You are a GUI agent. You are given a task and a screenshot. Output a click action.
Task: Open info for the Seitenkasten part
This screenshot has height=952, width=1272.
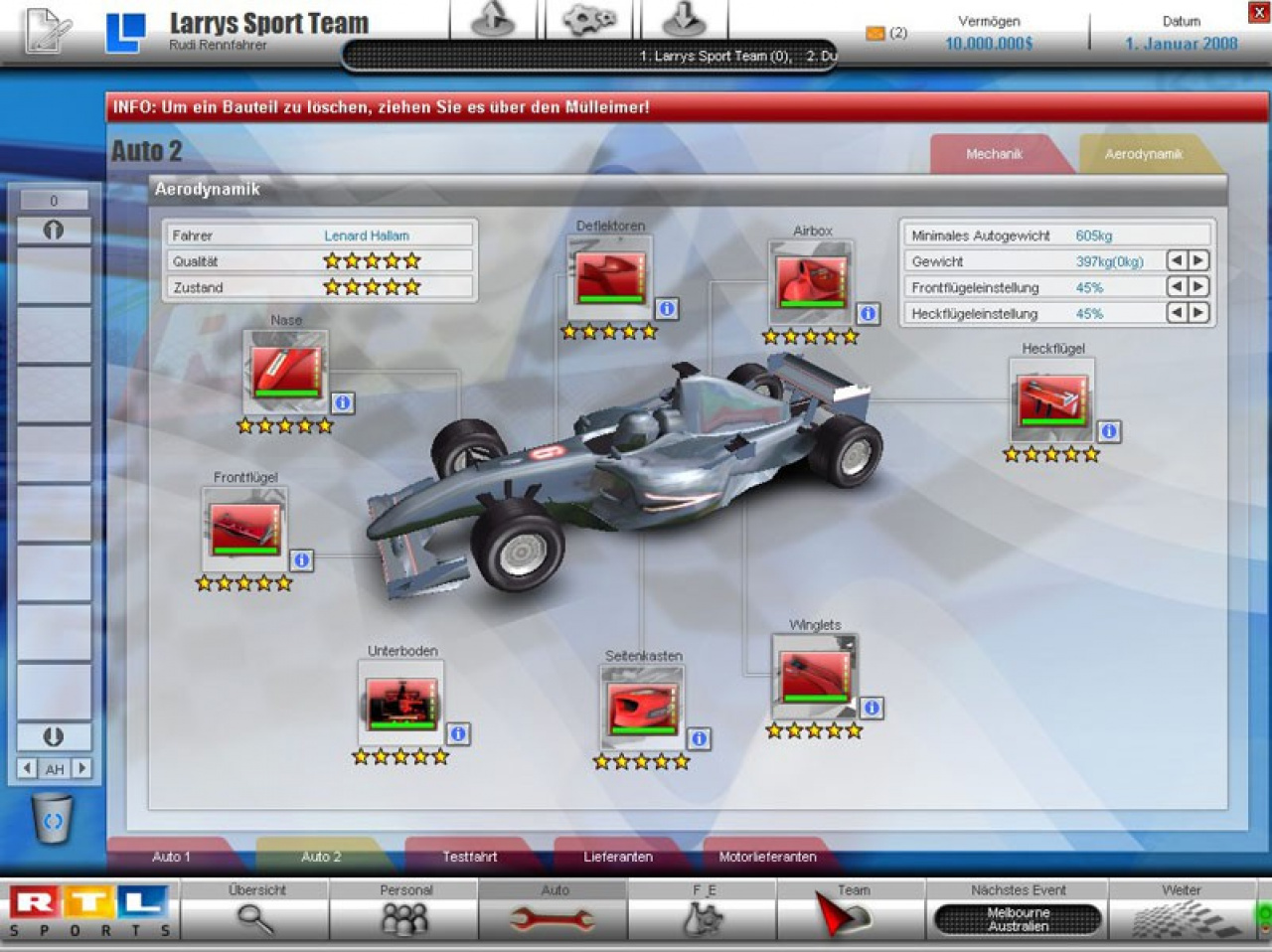[x=699, y=738]
